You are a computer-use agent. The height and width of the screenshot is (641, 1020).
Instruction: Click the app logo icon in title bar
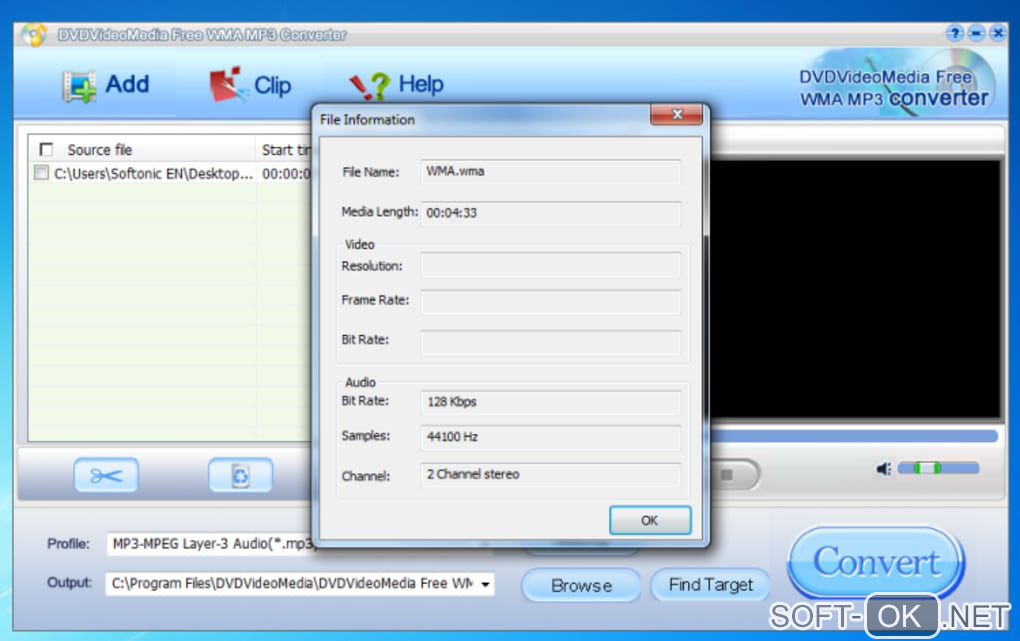coord(34,34)
